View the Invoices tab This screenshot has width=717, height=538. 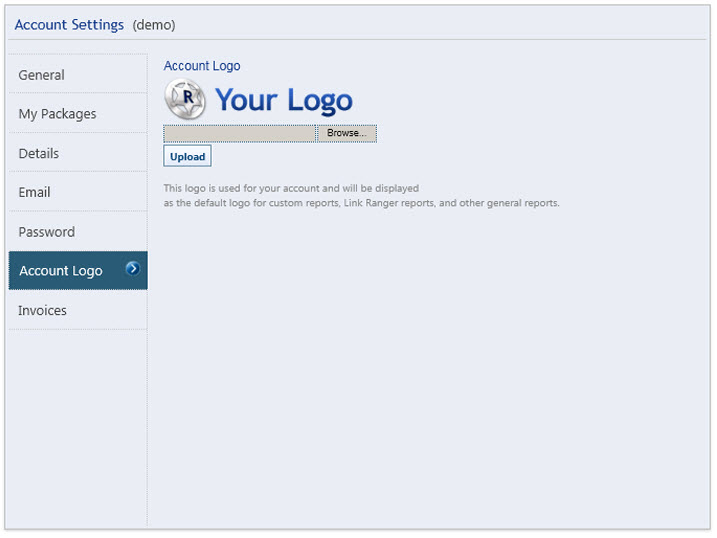coord(42,310)
